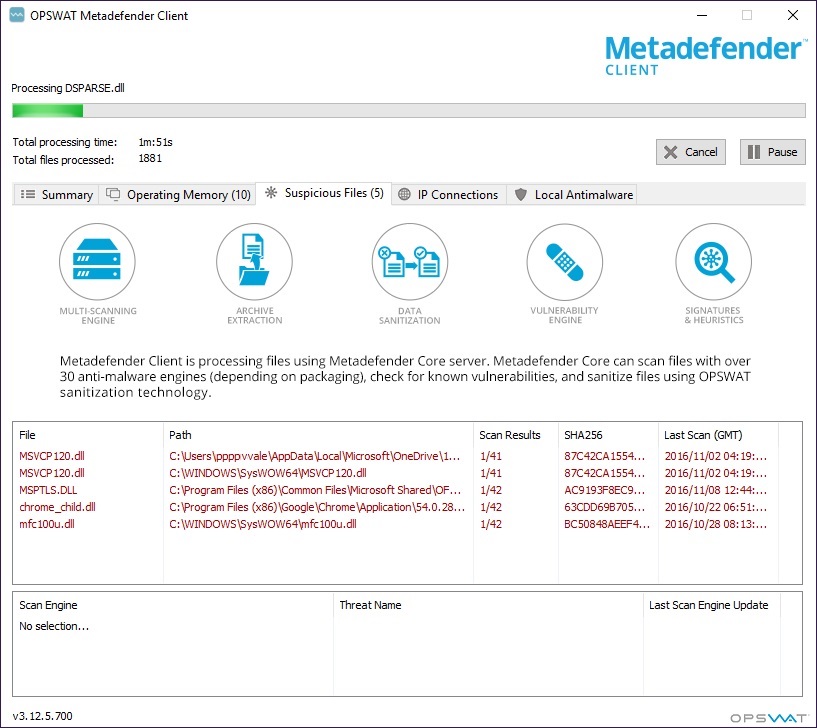Click the Google Chrome Application path cell

point(317,507)
